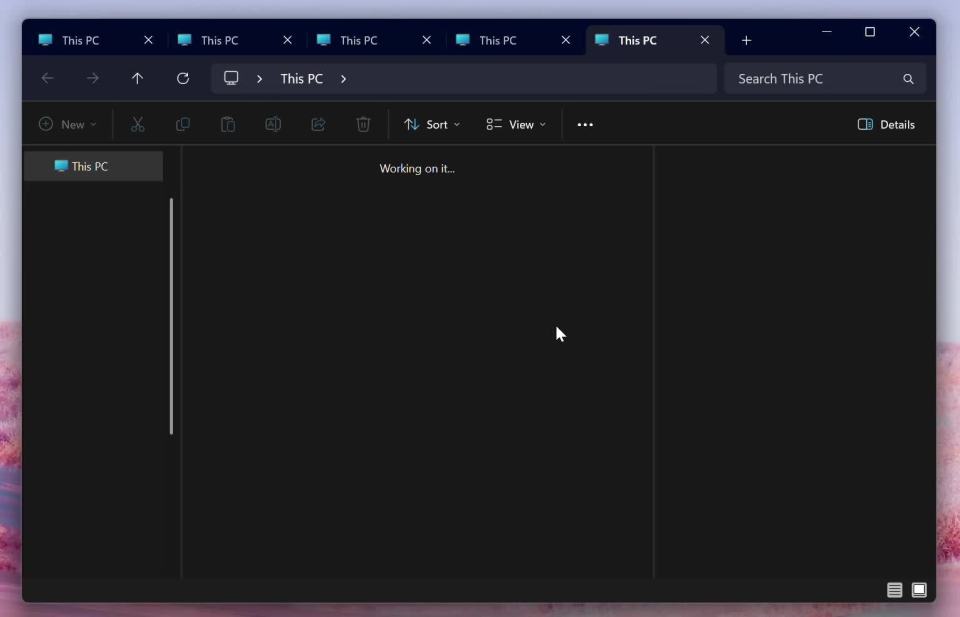Open the New item dropdown
This screenshot has height=617, width=960.
[67, 124]
